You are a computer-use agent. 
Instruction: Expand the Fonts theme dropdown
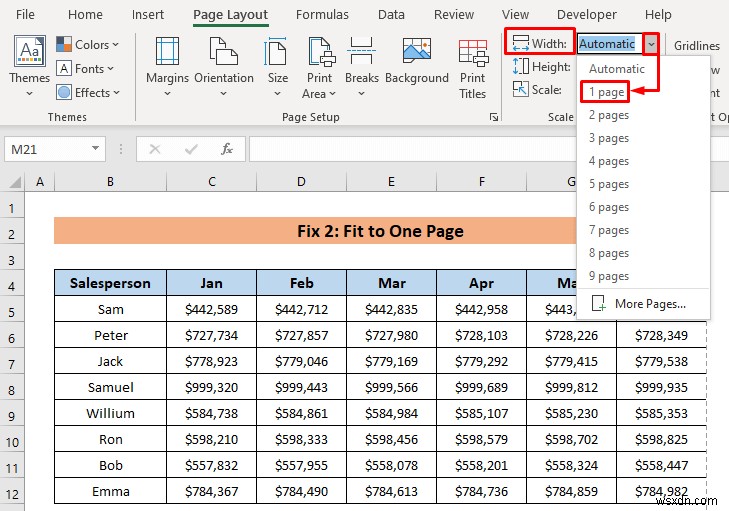87,68
